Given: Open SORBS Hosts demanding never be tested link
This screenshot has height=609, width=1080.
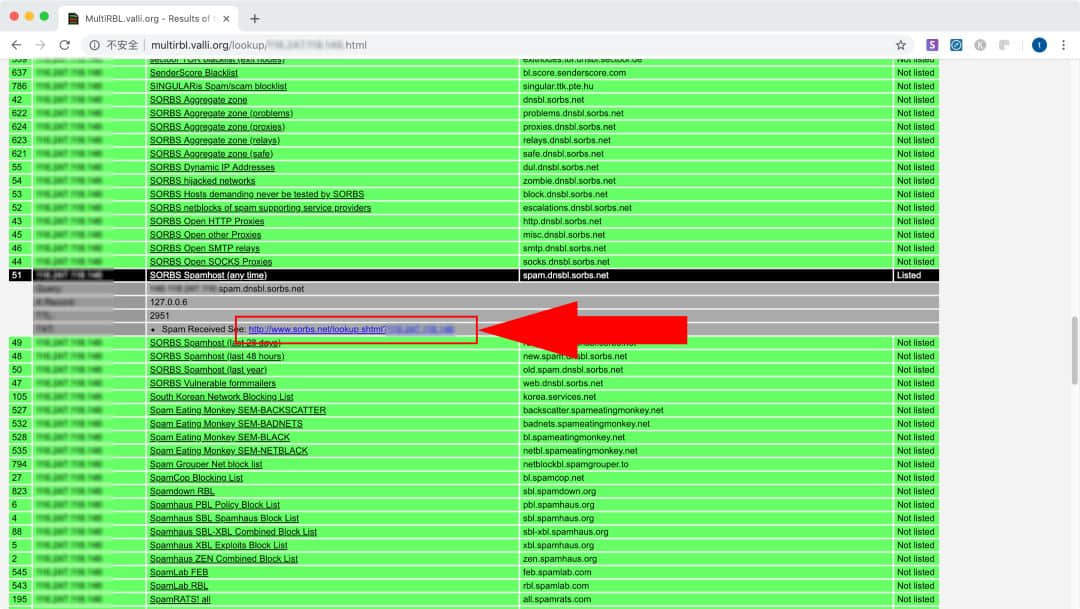Looking at the screenshot, I should (x=257, y=194).
